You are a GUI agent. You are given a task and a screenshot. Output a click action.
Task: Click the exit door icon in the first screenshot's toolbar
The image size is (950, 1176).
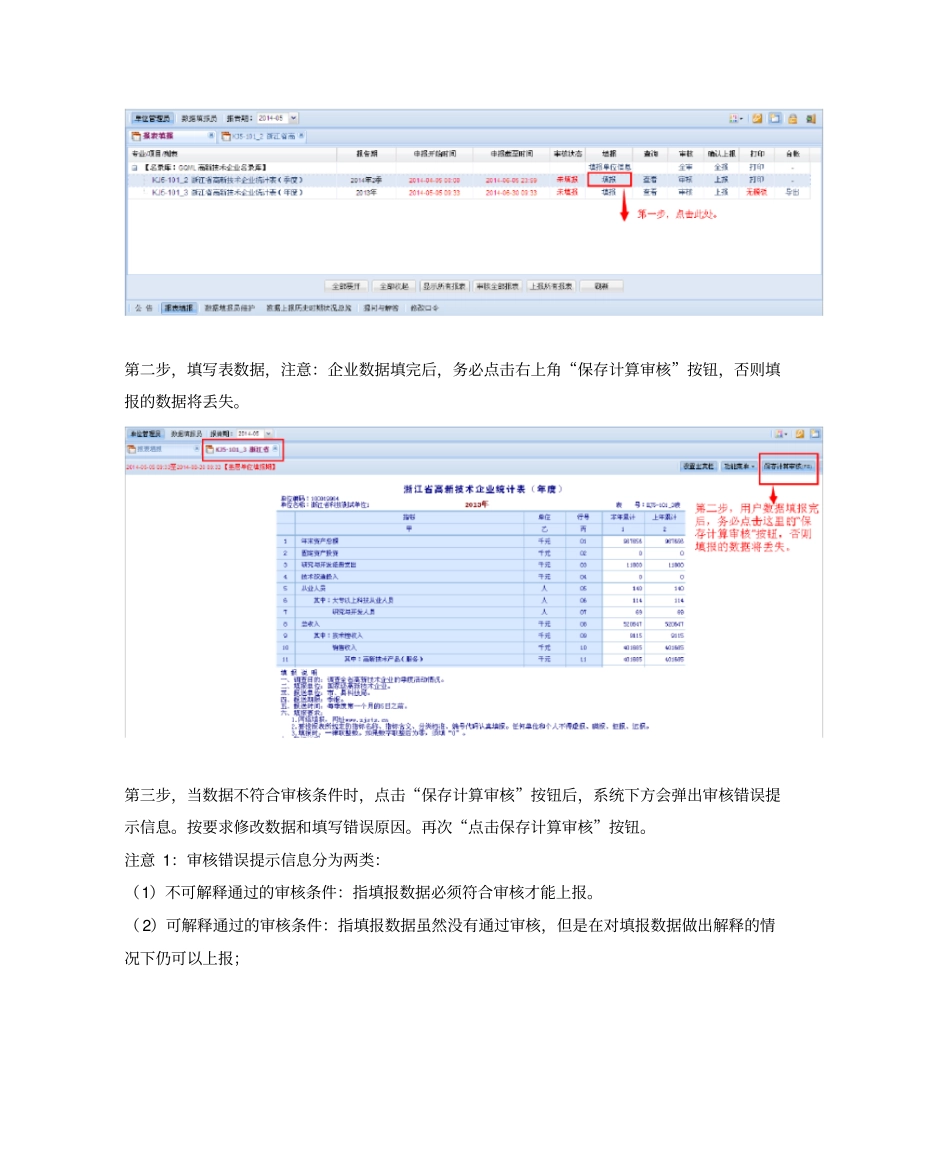pyautogui.click(x=811, y=118)
